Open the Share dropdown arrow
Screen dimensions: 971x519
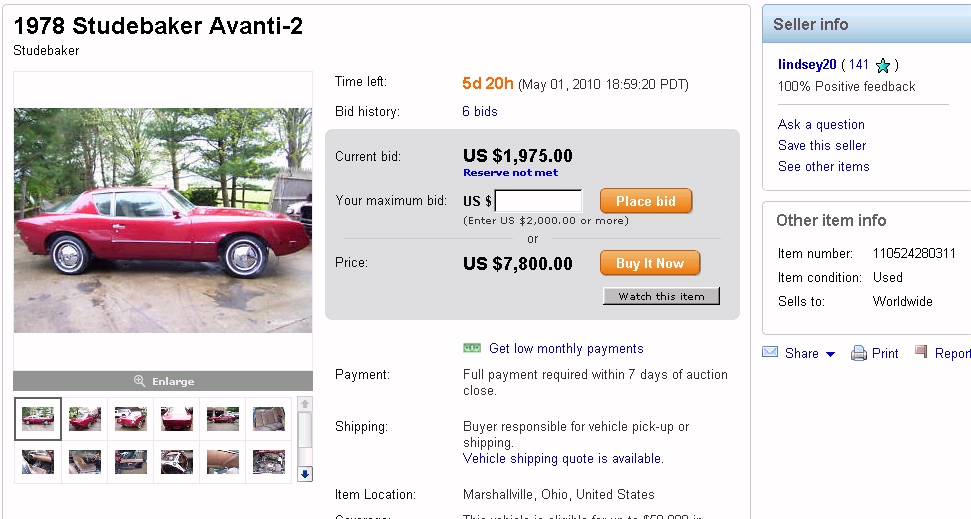point(830,354)
